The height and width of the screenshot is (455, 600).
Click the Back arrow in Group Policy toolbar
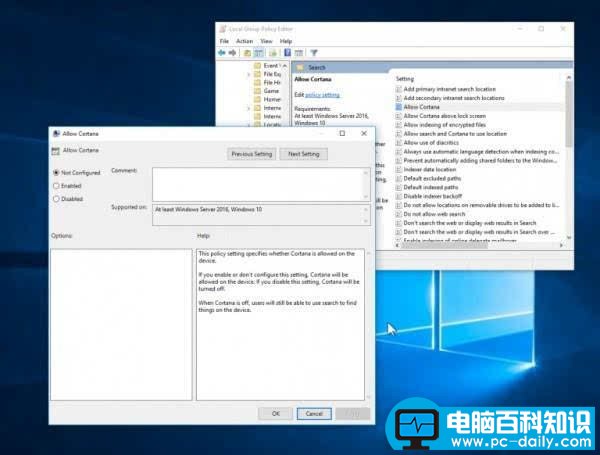click(222, 53)
